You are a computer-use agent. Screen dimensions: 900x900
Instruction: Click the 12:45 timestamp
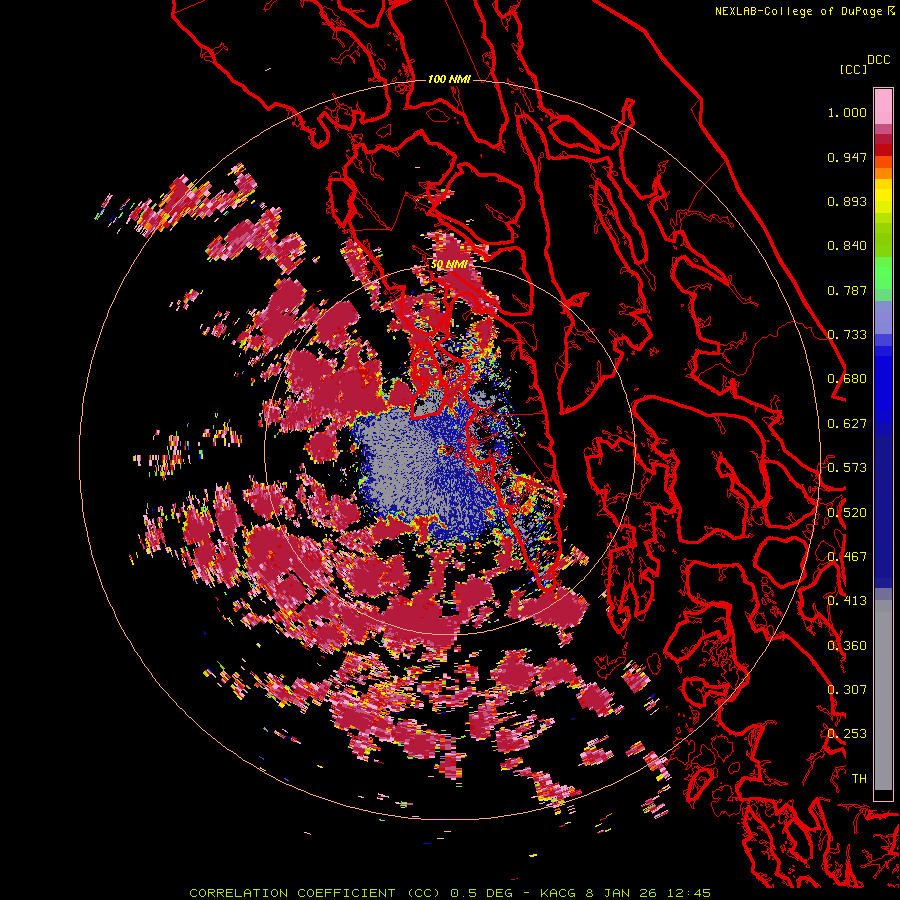click(x=690, y=893)
